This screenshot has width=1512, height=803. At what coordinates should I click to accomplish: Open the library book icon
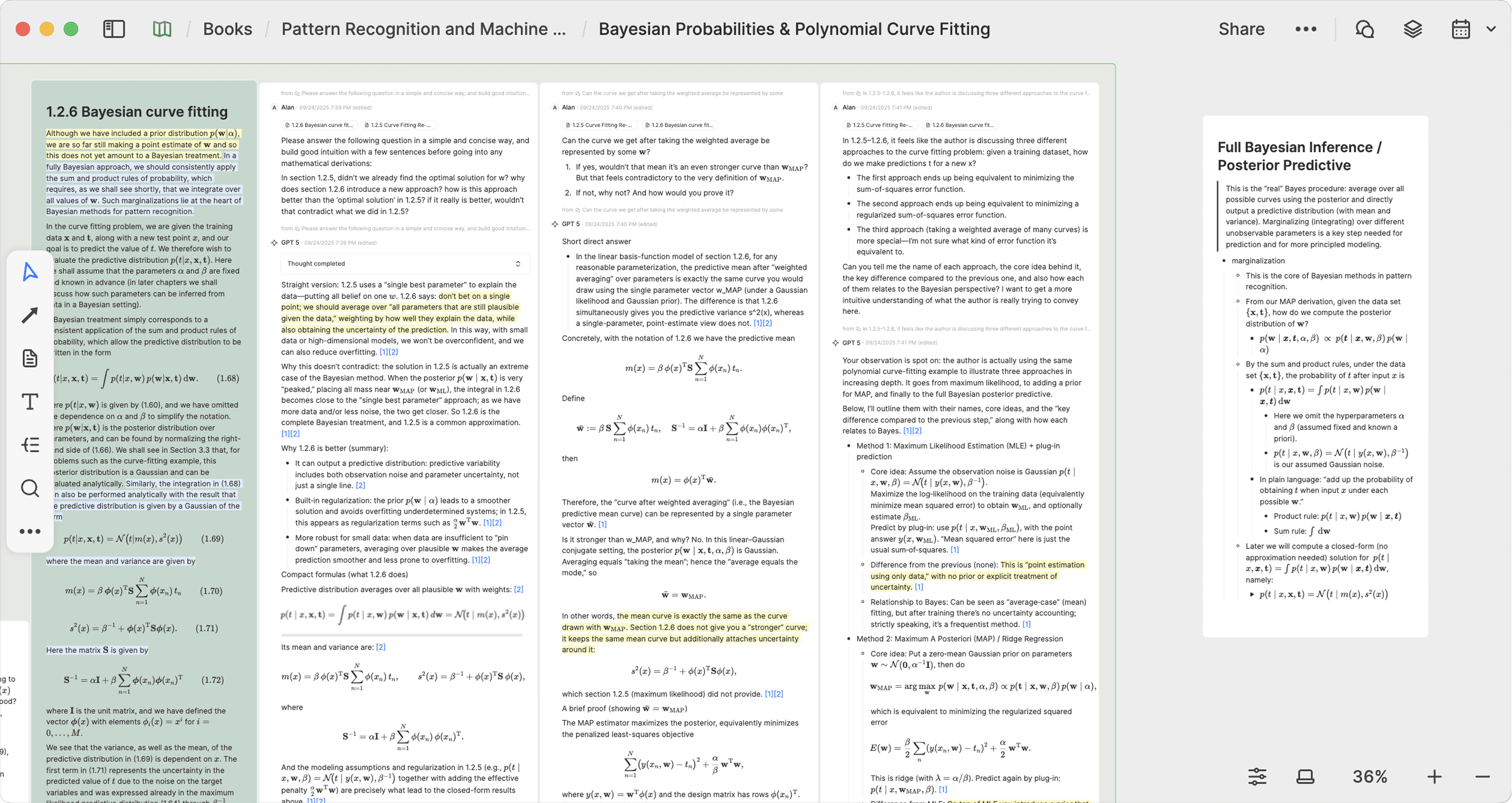tap(162, 29)
